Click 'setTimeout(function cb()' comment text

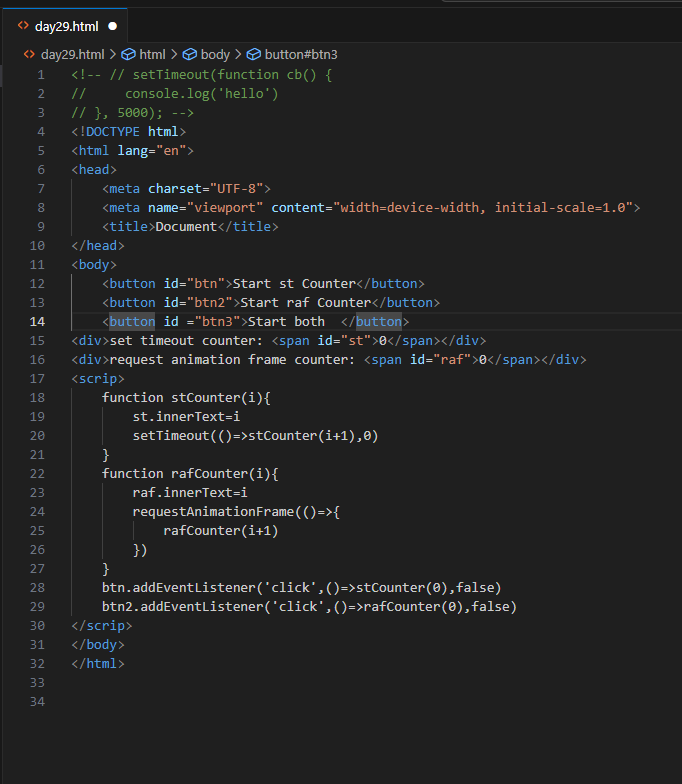point(224,74)
